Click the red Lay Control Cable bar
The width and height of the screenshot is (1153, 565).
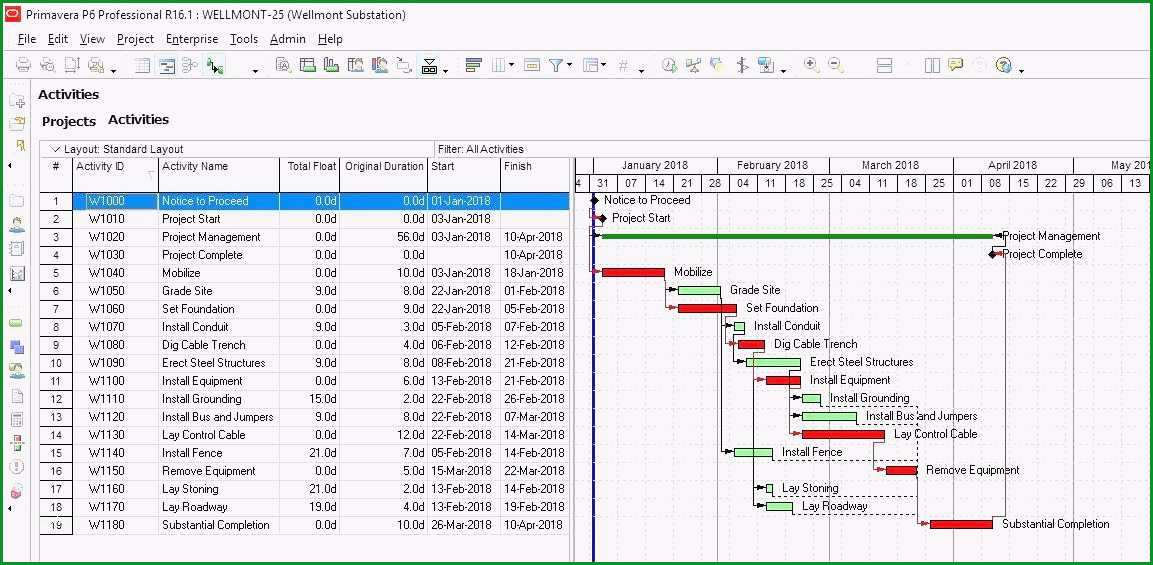pyautogui.click(x=843, y=435)
